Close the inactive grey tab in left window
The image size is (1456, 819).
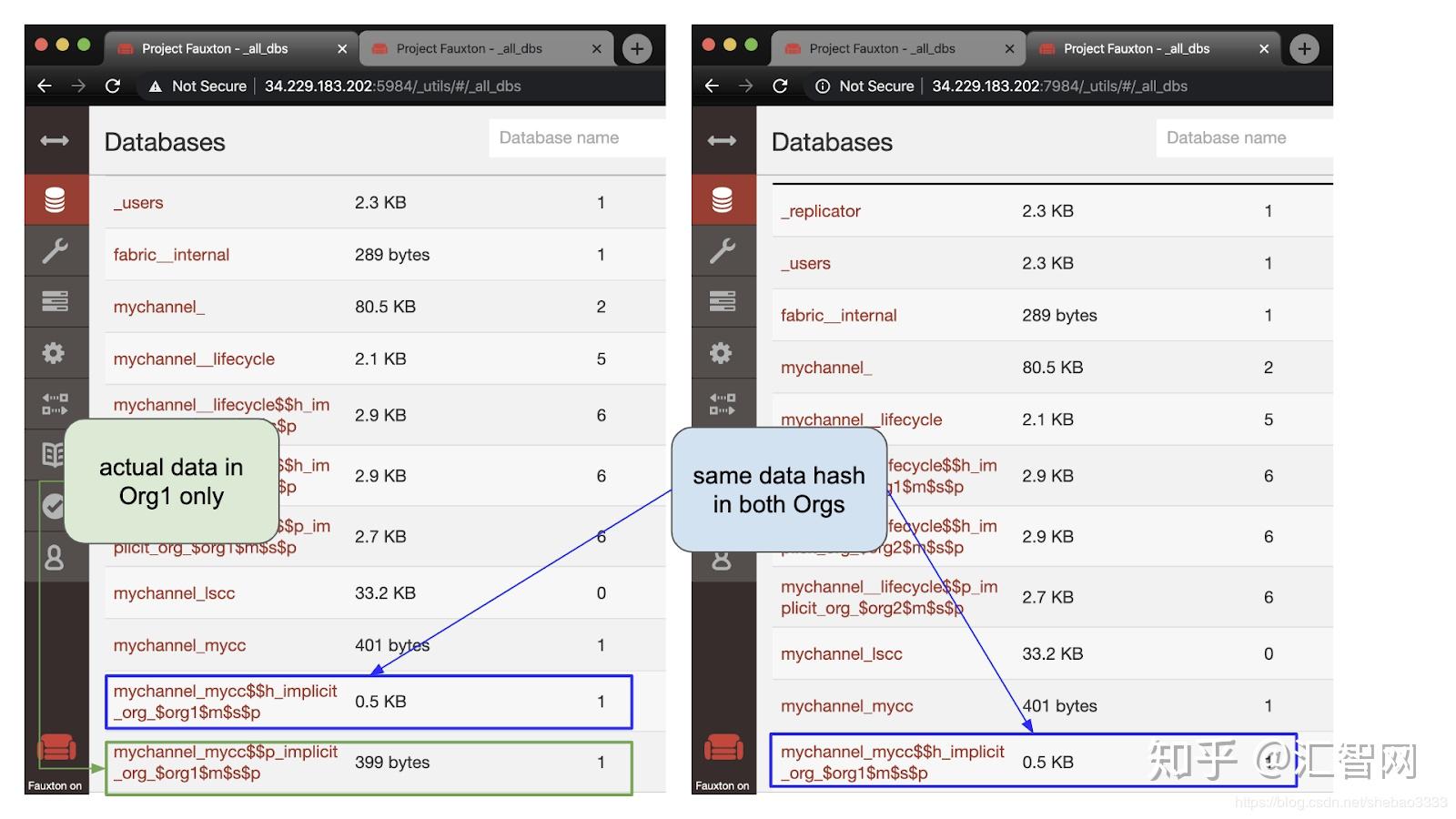[596, 49]
